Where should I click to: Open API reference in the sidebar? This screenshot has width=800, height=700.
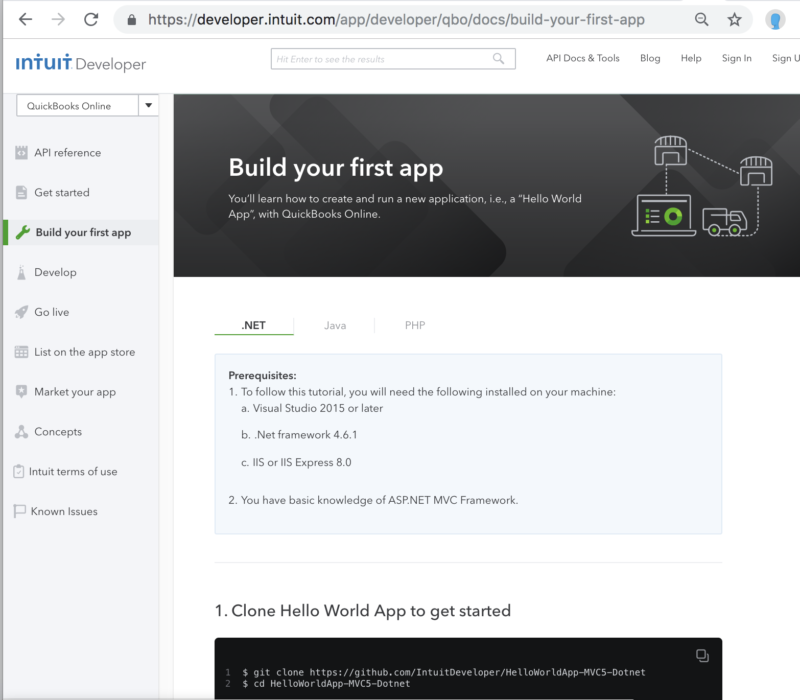(x=67, y=153)
